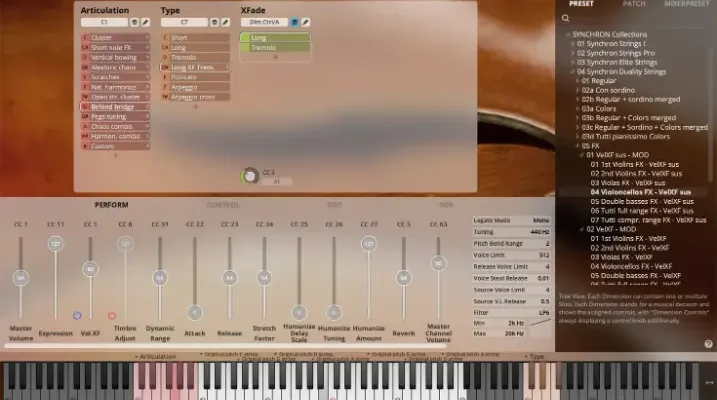Click the preset search magnifier icon
Image resolution: width=717 pixels, height=400 pixels.
[x=566, y=18]
